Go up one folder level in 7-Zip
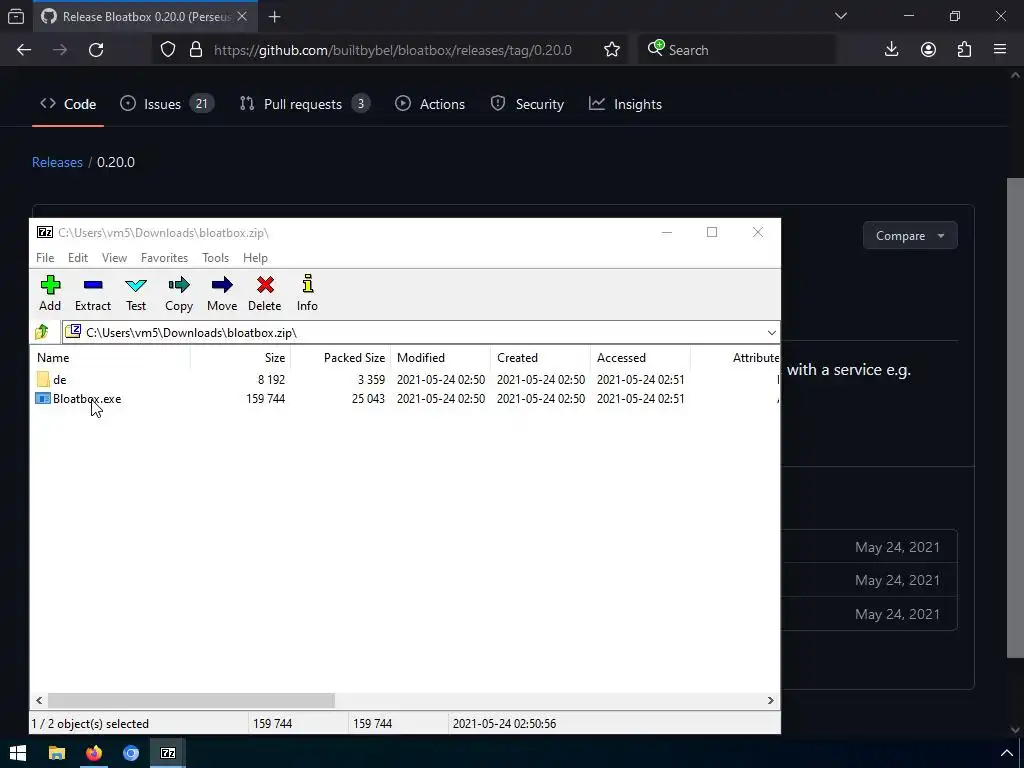Viewport: 1024px width, 768px height. [x=42, y=332]
